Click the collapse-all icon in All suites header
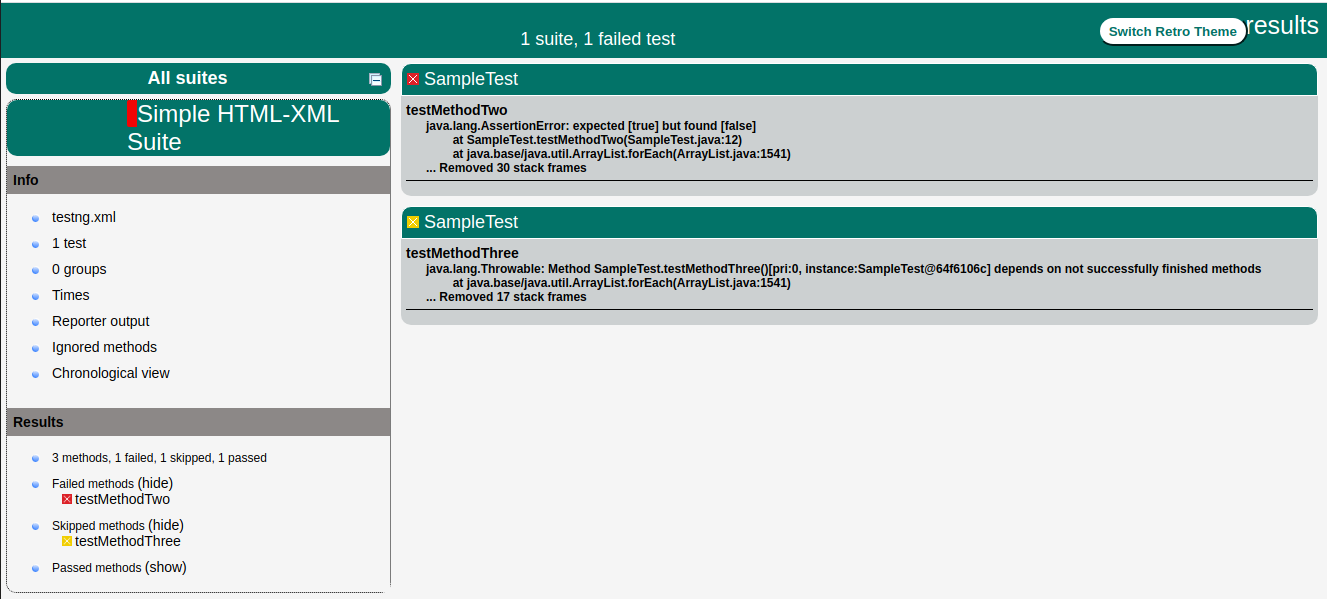Image resolution: width=1327 pixels, height=599 pixels. pyautogui.click(x=375, y=78)
